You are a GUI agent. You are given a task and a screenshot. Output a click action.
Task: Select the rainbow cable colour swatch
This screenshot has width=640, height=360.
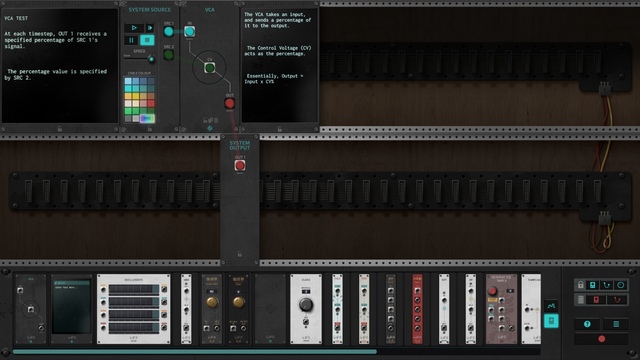pos(147,118)
